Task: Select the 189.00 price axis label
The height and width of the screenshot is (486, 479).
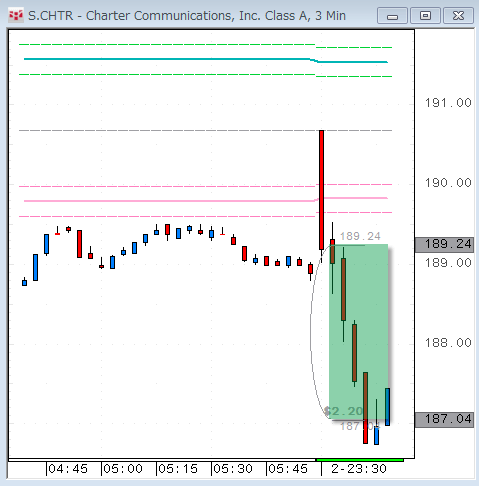Action: coord(448,263)
